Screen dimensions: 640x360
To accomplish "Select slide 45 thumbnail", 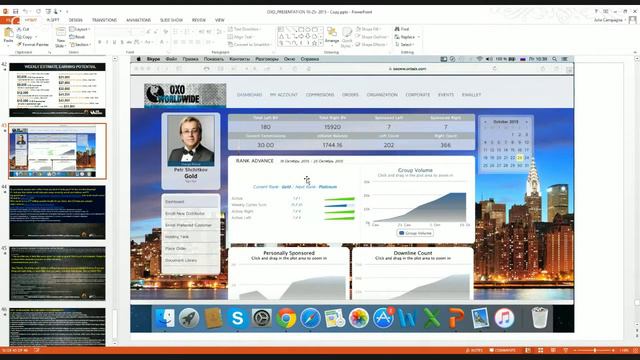I will 57,273.
